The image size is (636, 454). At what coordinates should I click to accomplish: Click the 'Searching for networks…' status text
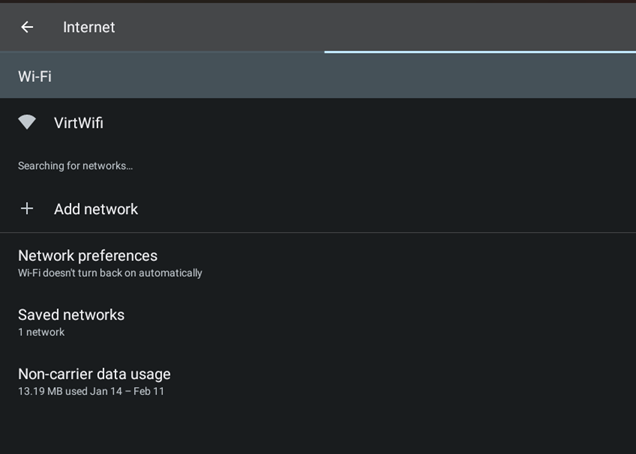pos(75,166)
